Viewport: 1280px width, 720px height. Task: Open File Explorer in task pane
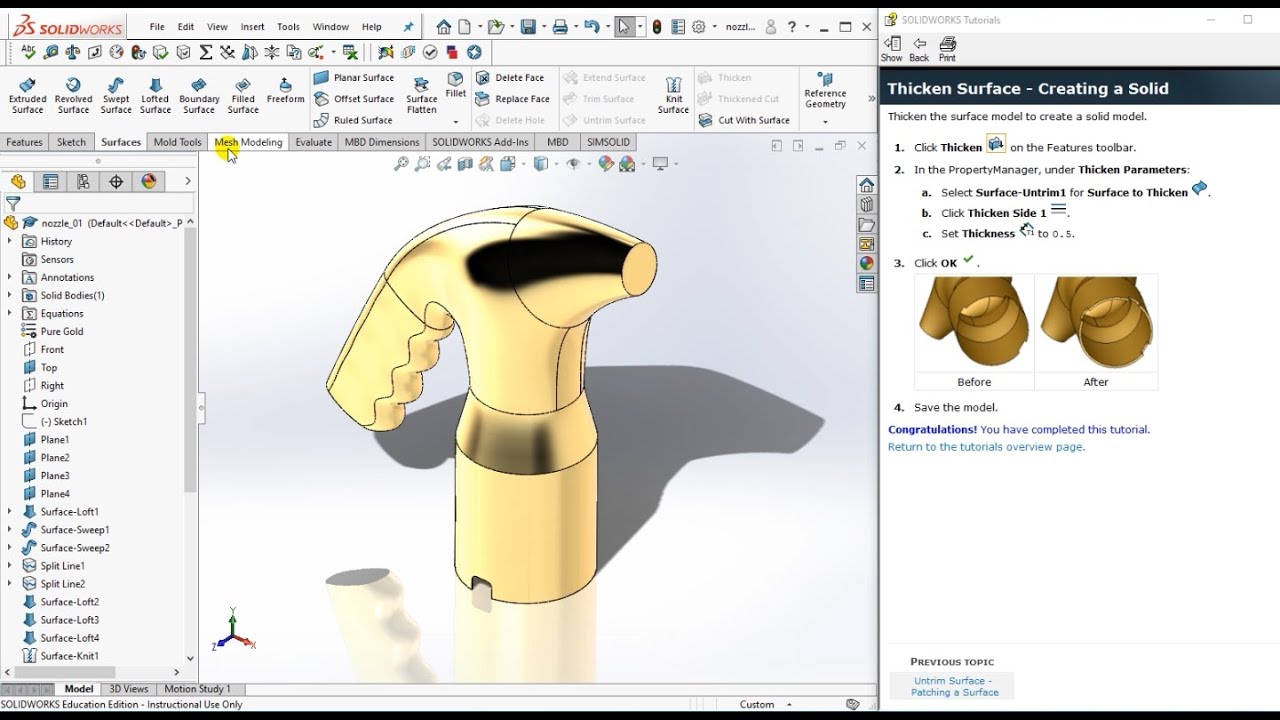(867, 224)
